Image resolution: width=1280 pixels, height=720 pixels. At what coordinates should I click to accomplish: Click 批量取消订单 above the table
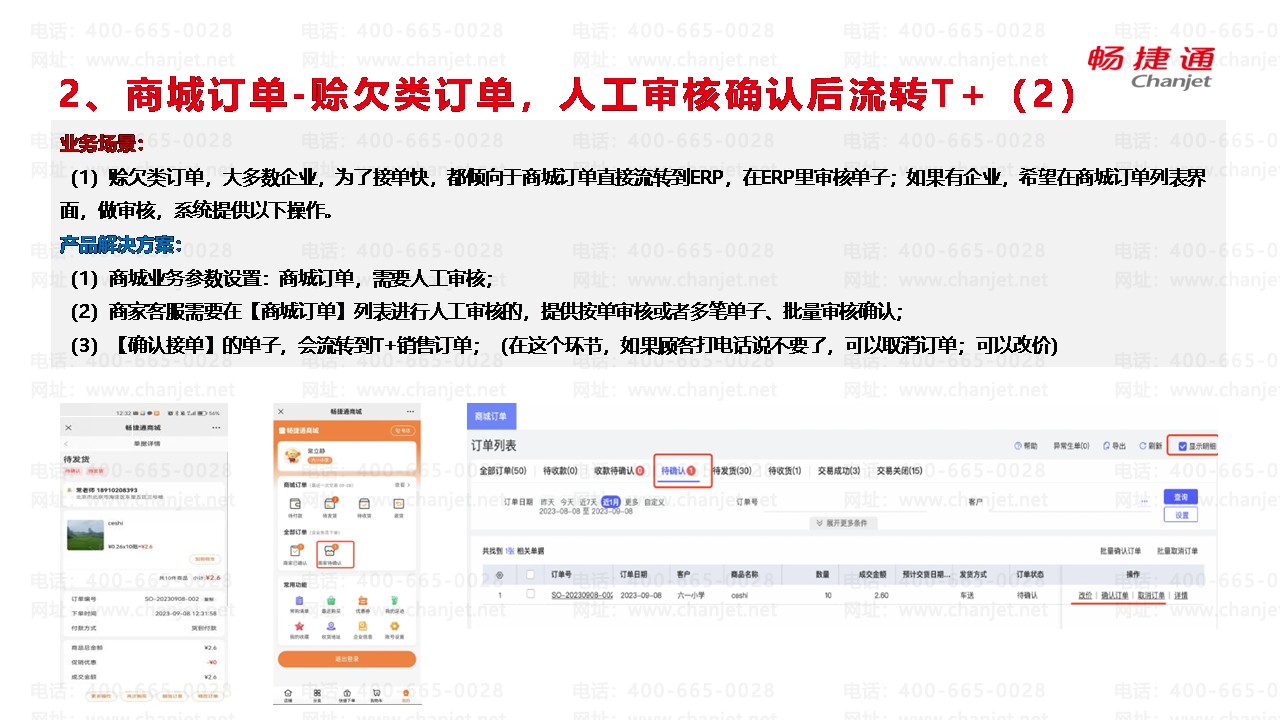tap(1177, 551)
